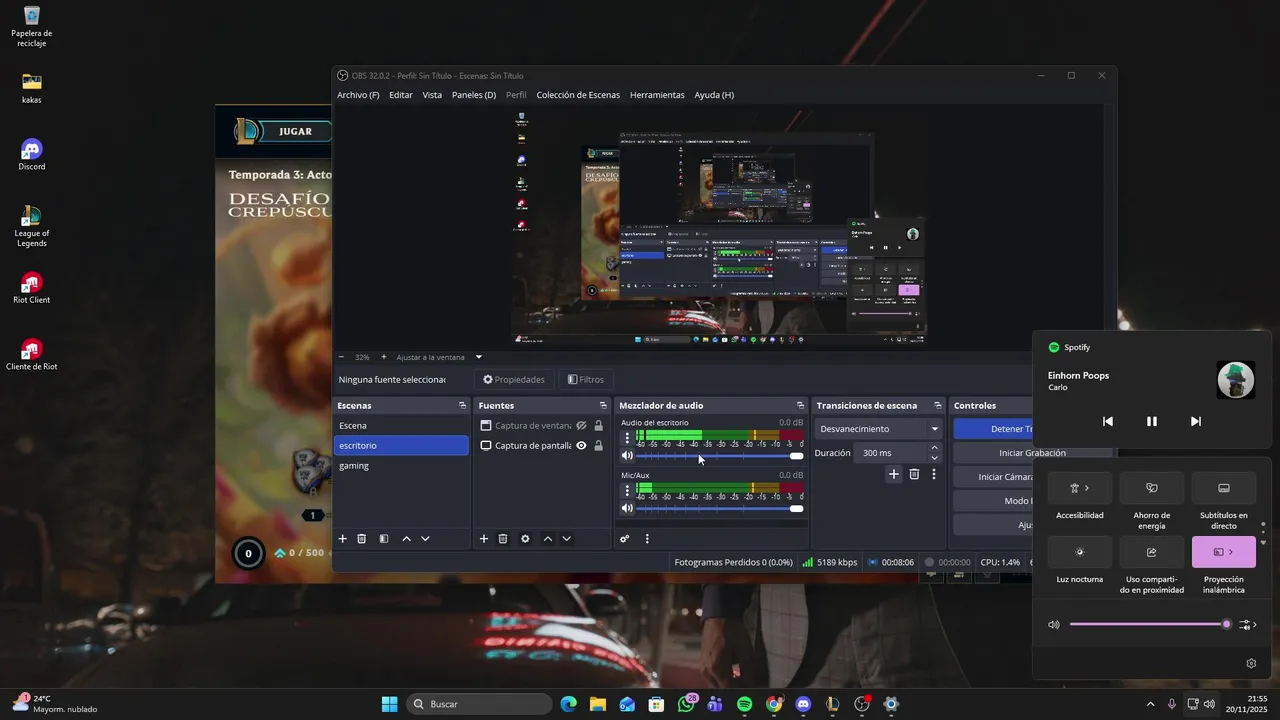Viewport: 1280px width, 720px height.
Task: Click the Filtros button
Action: 586,379
